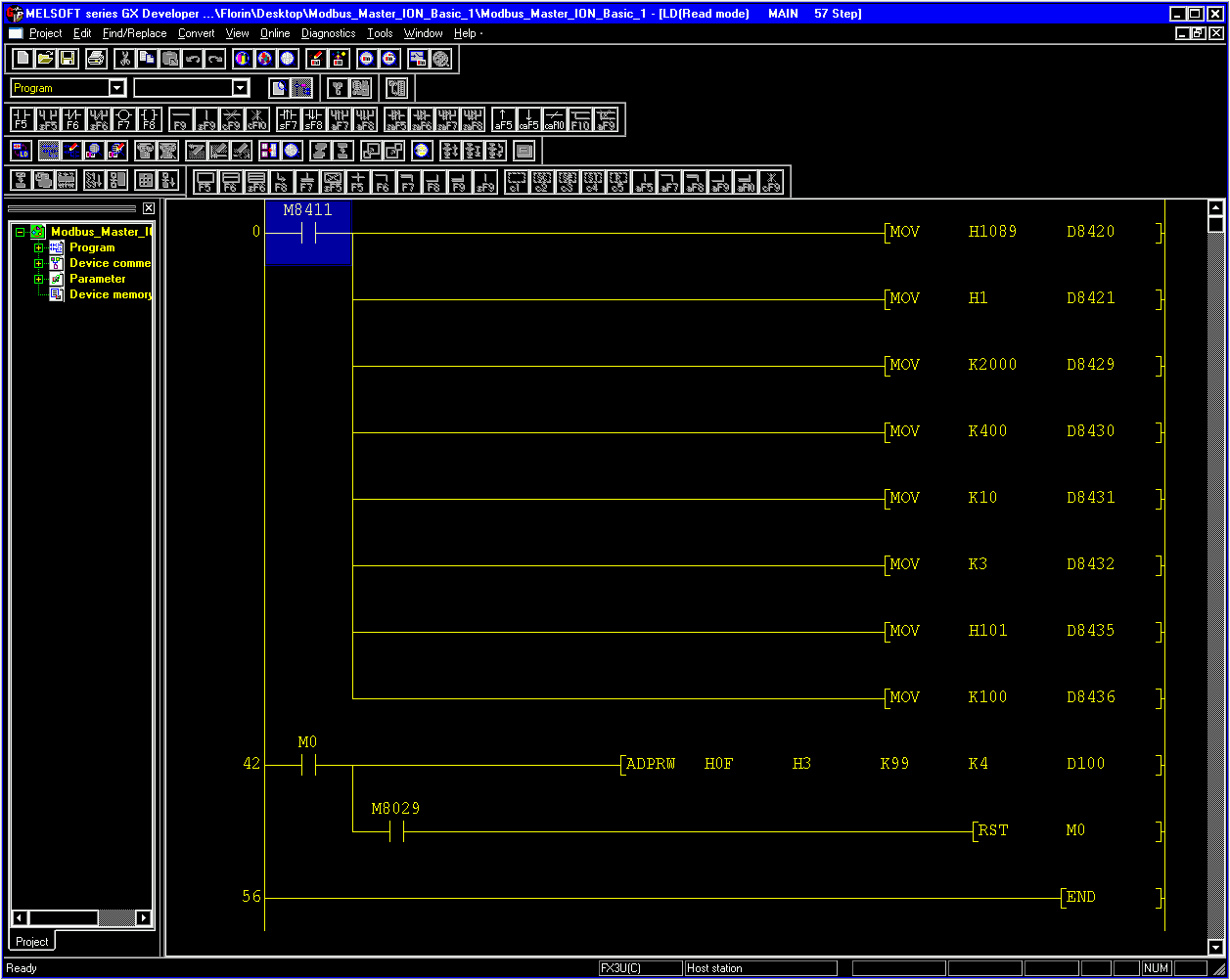Open the Program combo box dropdown arrow
This screenshot has height=980, width=1230.
click(117, 88)
